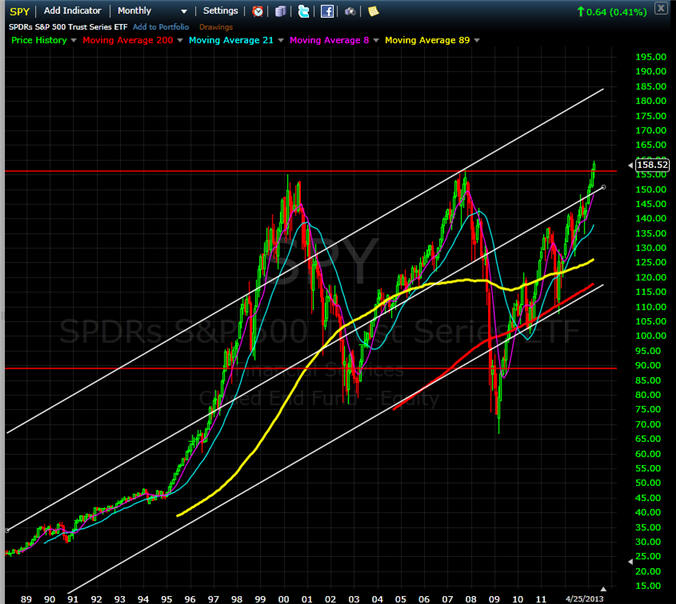
Task: Click the left arrow by the 158.52 price tag
Action: (x=631, y=165)
